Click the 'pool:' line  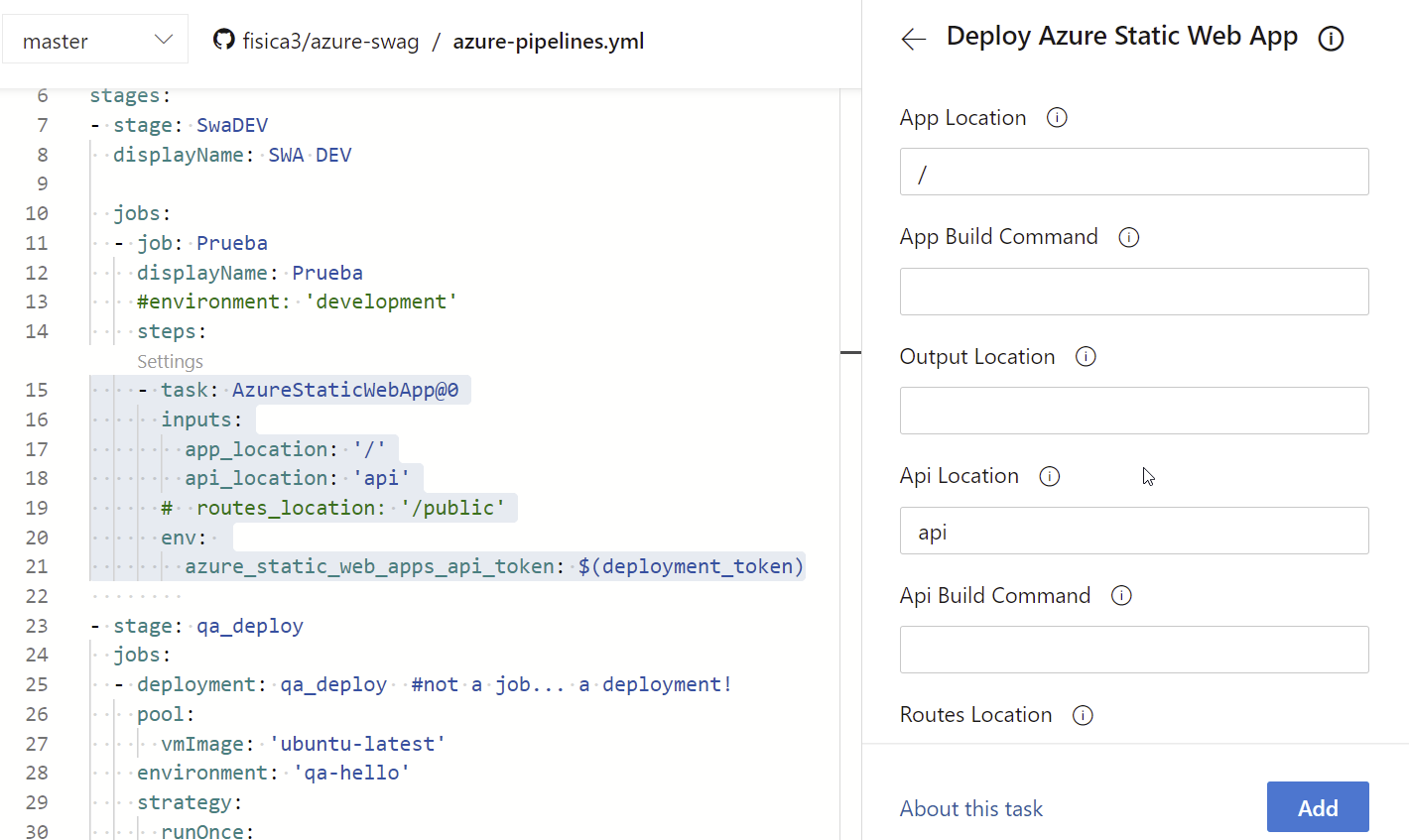(166, 714)
